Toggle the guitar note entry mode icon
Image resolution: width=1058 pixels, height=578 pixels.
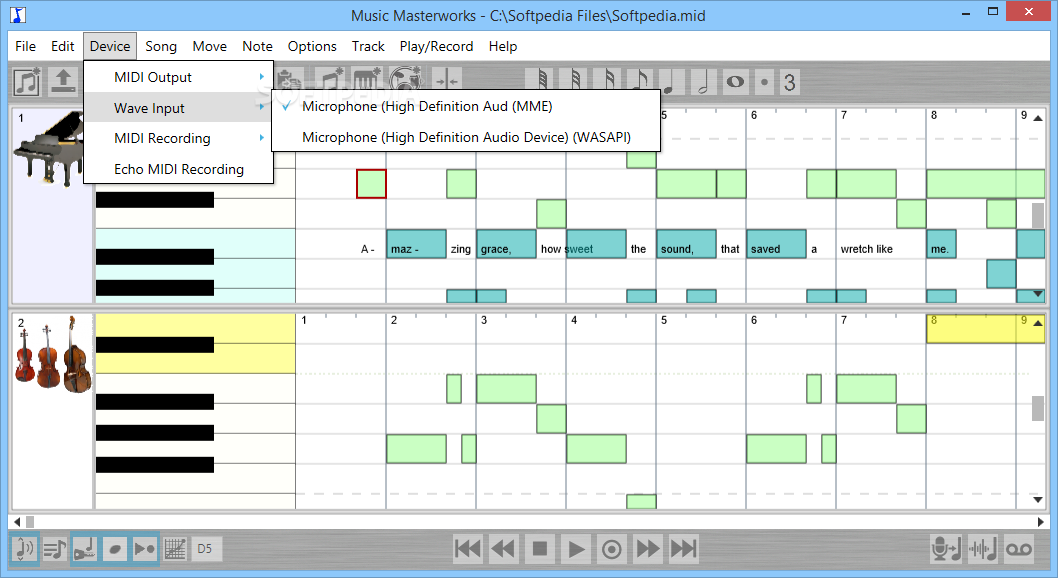(x=85, y=549)
